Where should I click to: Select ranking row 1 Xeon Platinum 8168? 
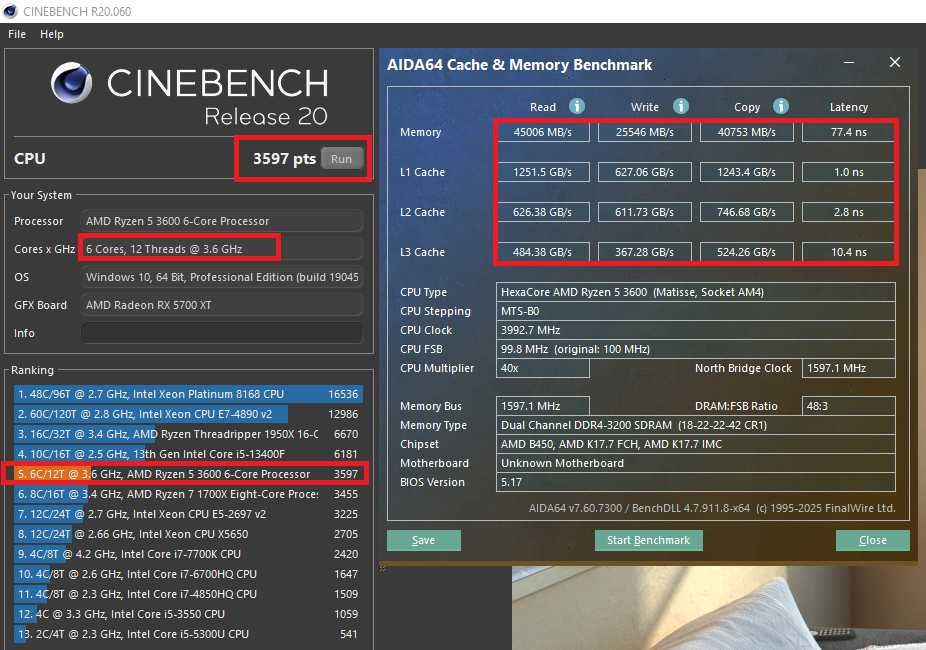pyautogui.click(x=188, y=394)
